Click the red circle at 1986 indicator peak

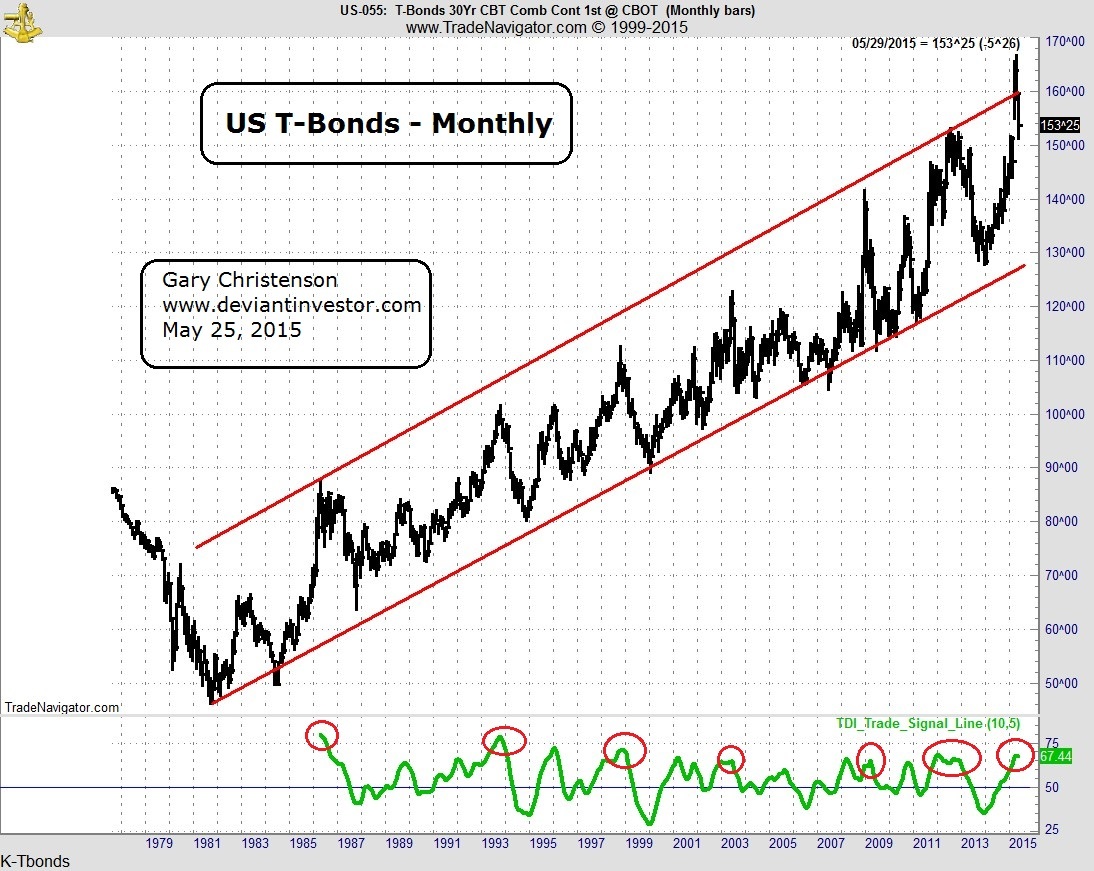click(322, 736)
